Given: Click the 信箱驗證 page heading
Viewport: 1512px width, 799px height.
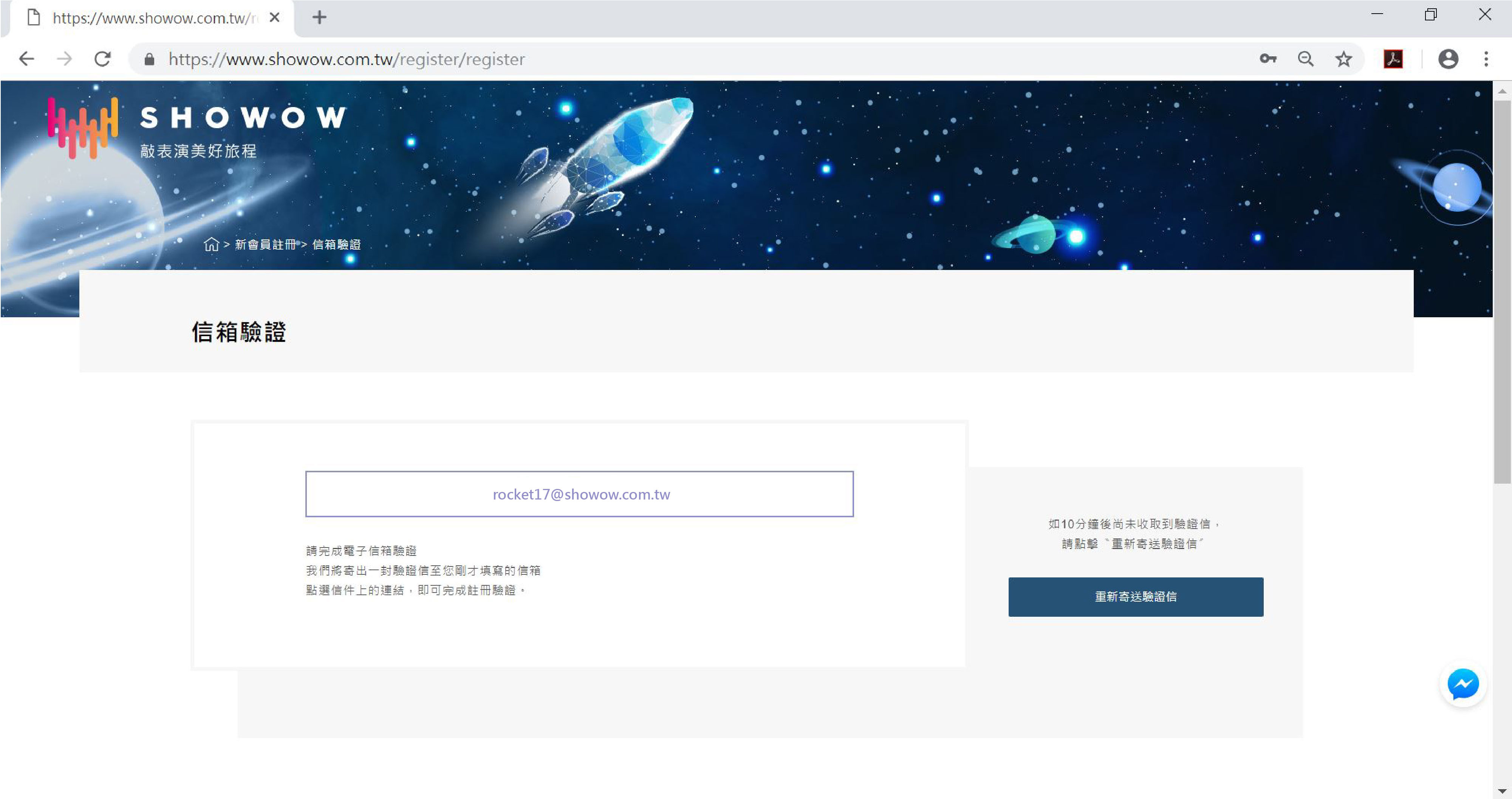Looking at the screenshot, I should click(239, 332).
